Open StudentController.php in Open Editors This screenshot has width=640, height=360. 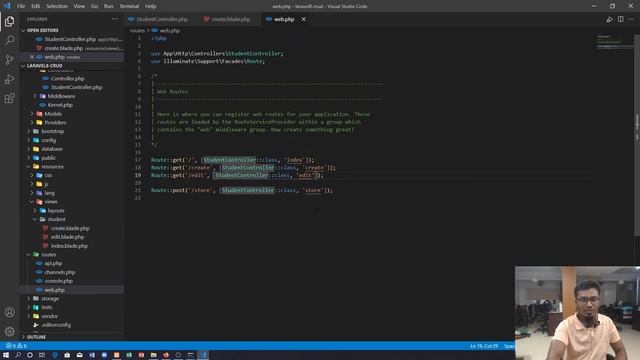[70, 39]
